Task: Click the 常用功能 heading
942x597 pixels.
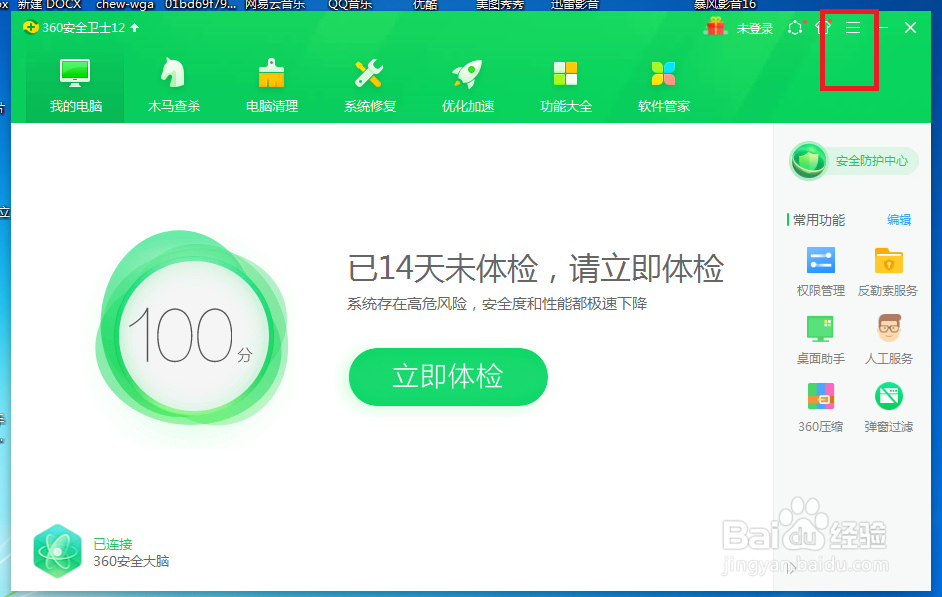Action: (x=819, y=220)
